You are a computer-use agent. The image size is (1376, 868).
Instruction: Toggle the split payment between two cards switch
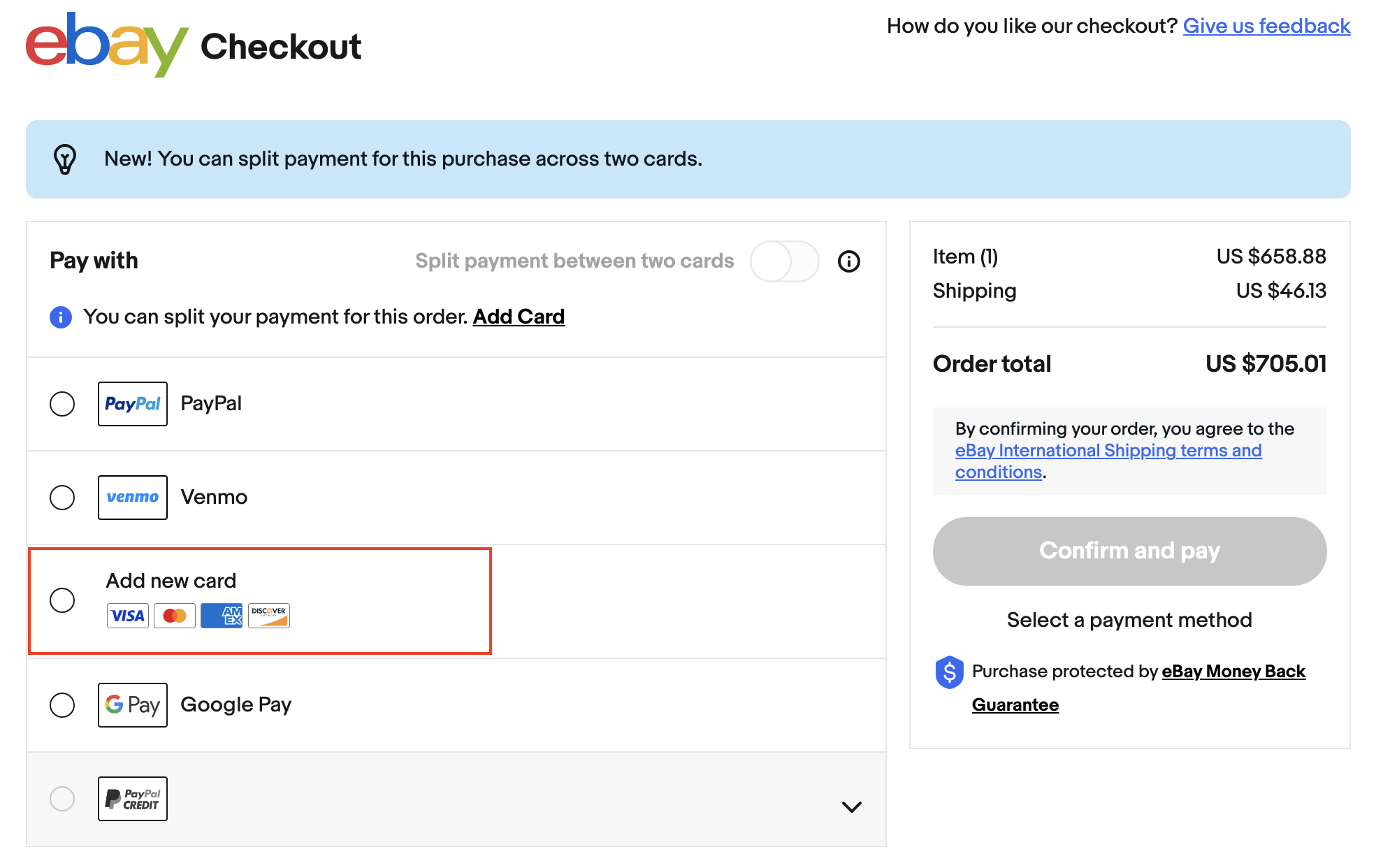787,262
